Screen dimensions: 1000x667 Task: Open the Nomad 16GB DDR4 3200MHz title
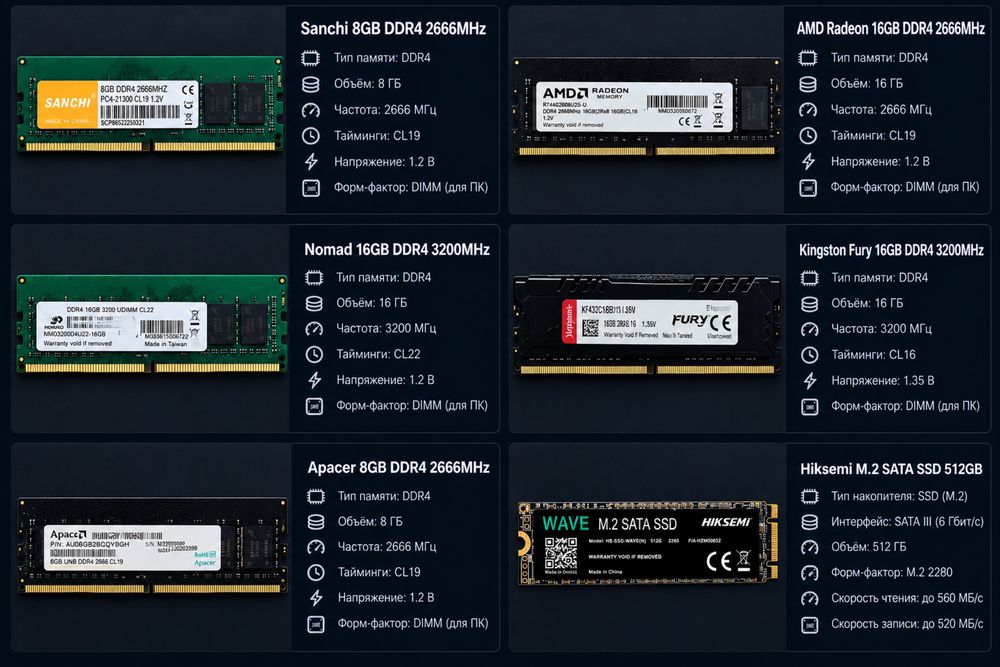point(397,249)
